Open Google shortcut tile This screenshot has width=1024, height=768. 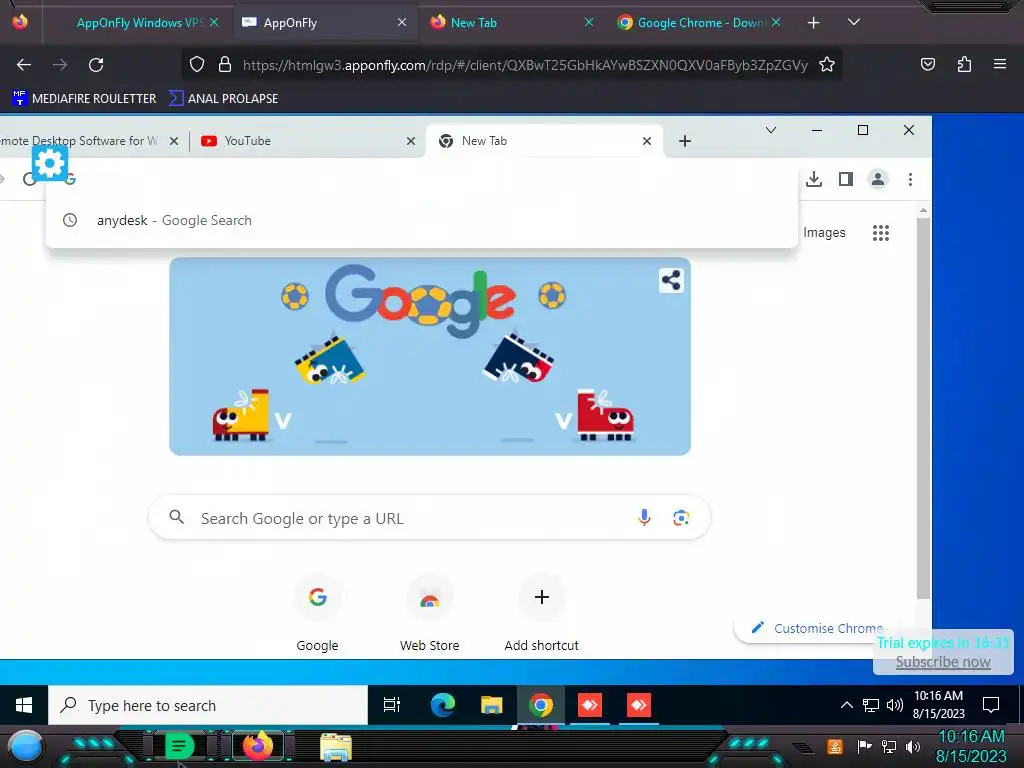(x=317, y=613)
